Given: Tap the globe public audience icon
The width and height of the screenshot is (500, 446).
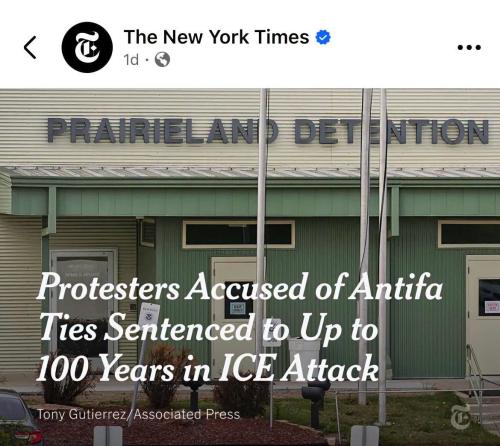Looking at the screenshot, I should [162, 60].
